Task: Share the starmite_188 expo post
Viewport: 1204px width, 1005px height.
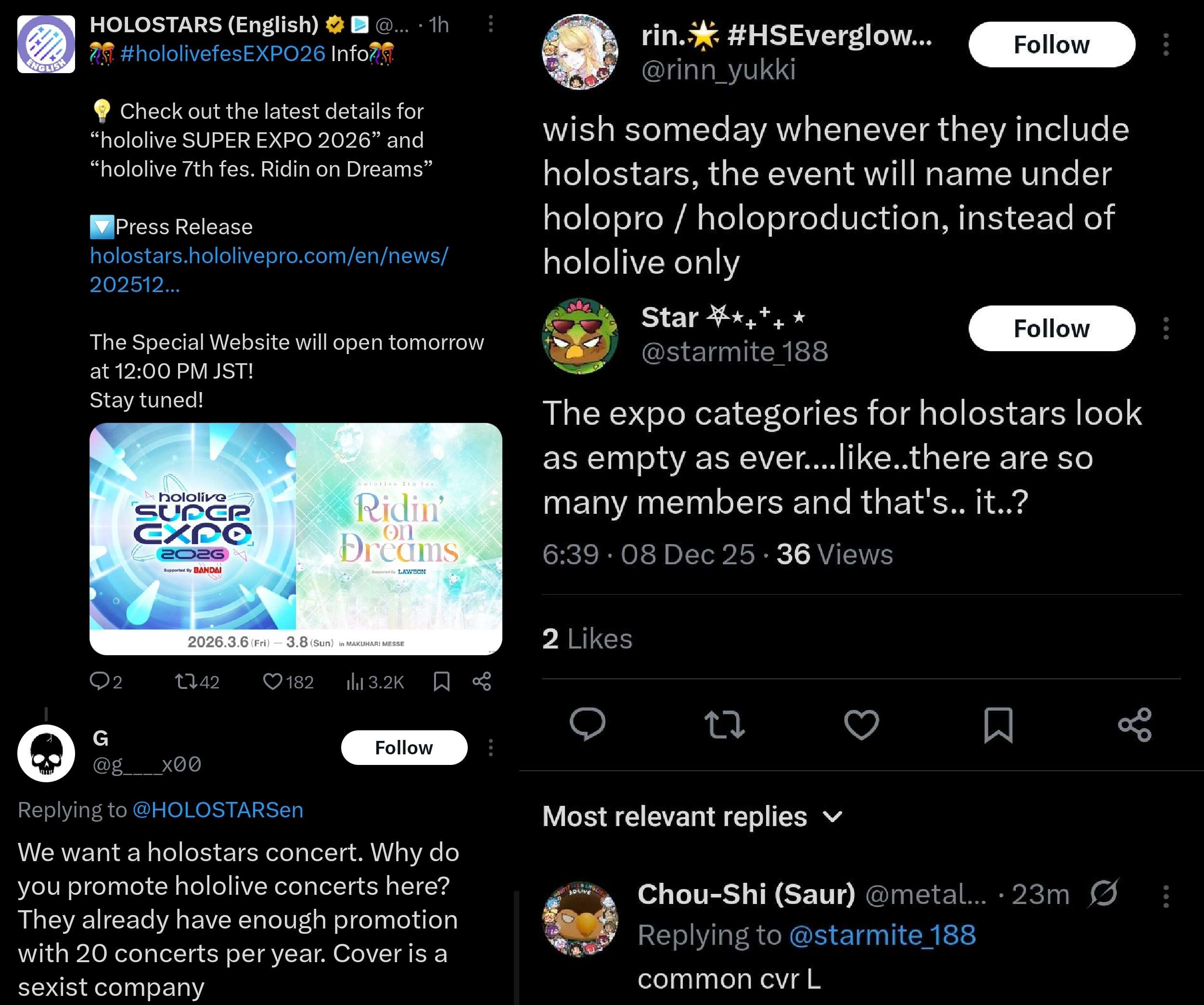Action: pyautogui.click(x=1135, y=725)
